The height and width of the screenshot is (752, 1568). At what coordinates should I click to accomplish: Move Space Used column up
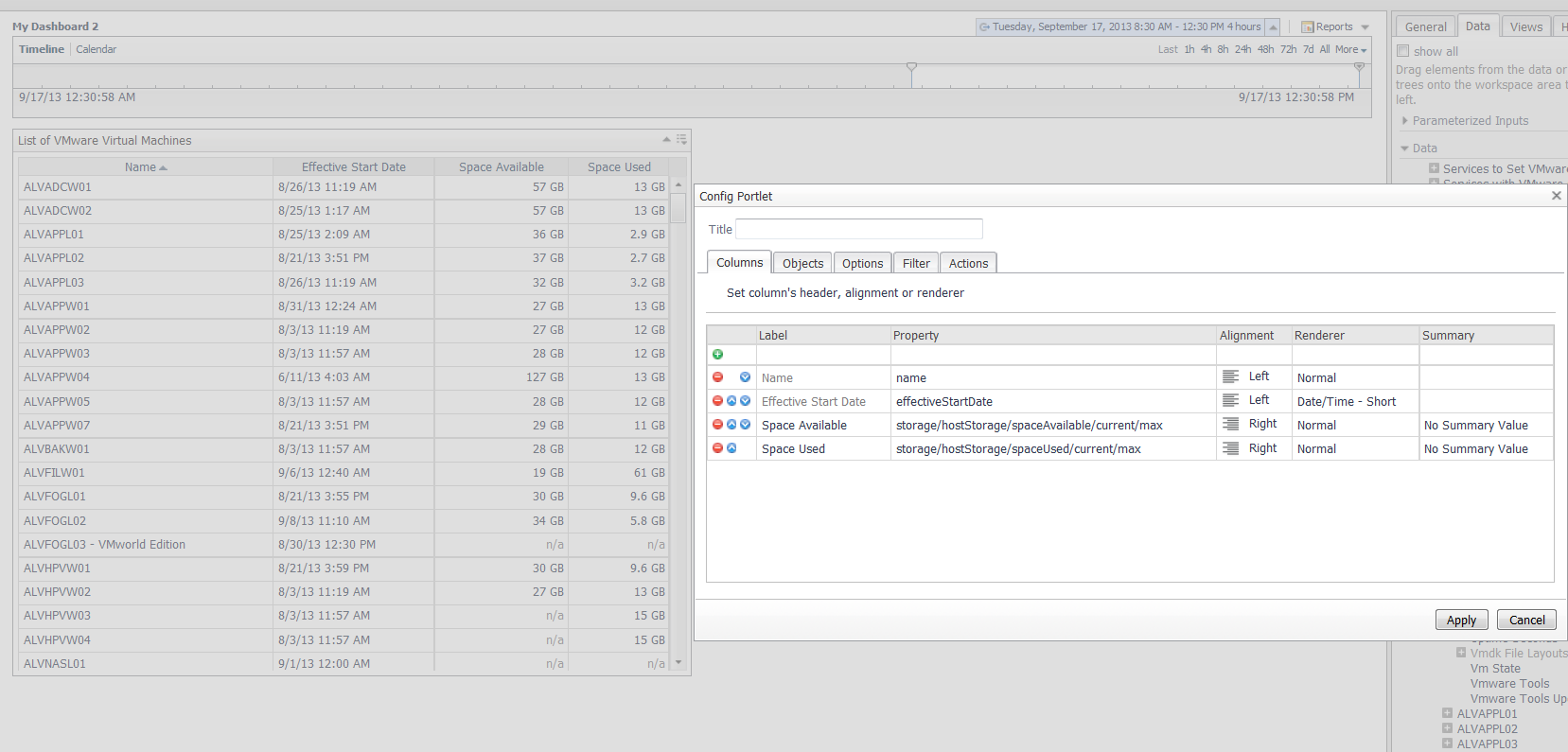tap(731, 448)
